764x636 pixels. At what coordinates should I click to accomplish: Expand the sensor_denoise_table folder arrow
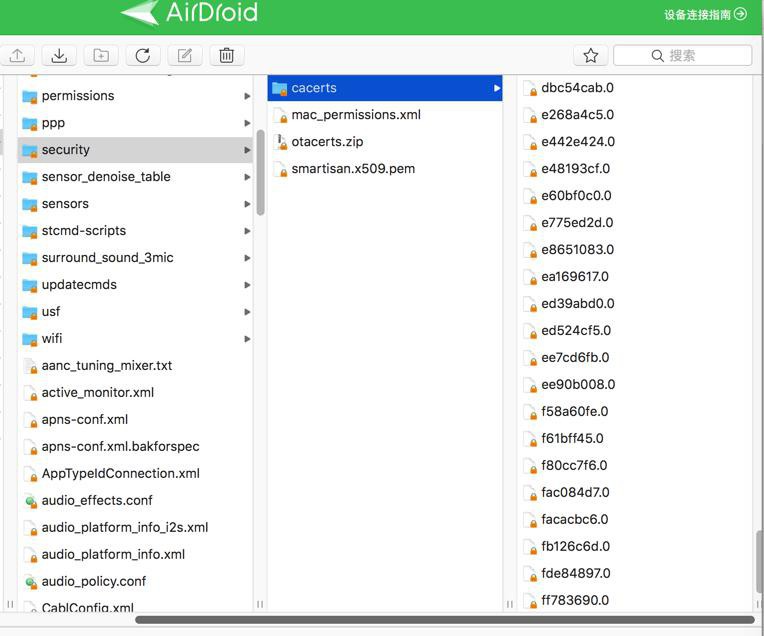[248, 177]
